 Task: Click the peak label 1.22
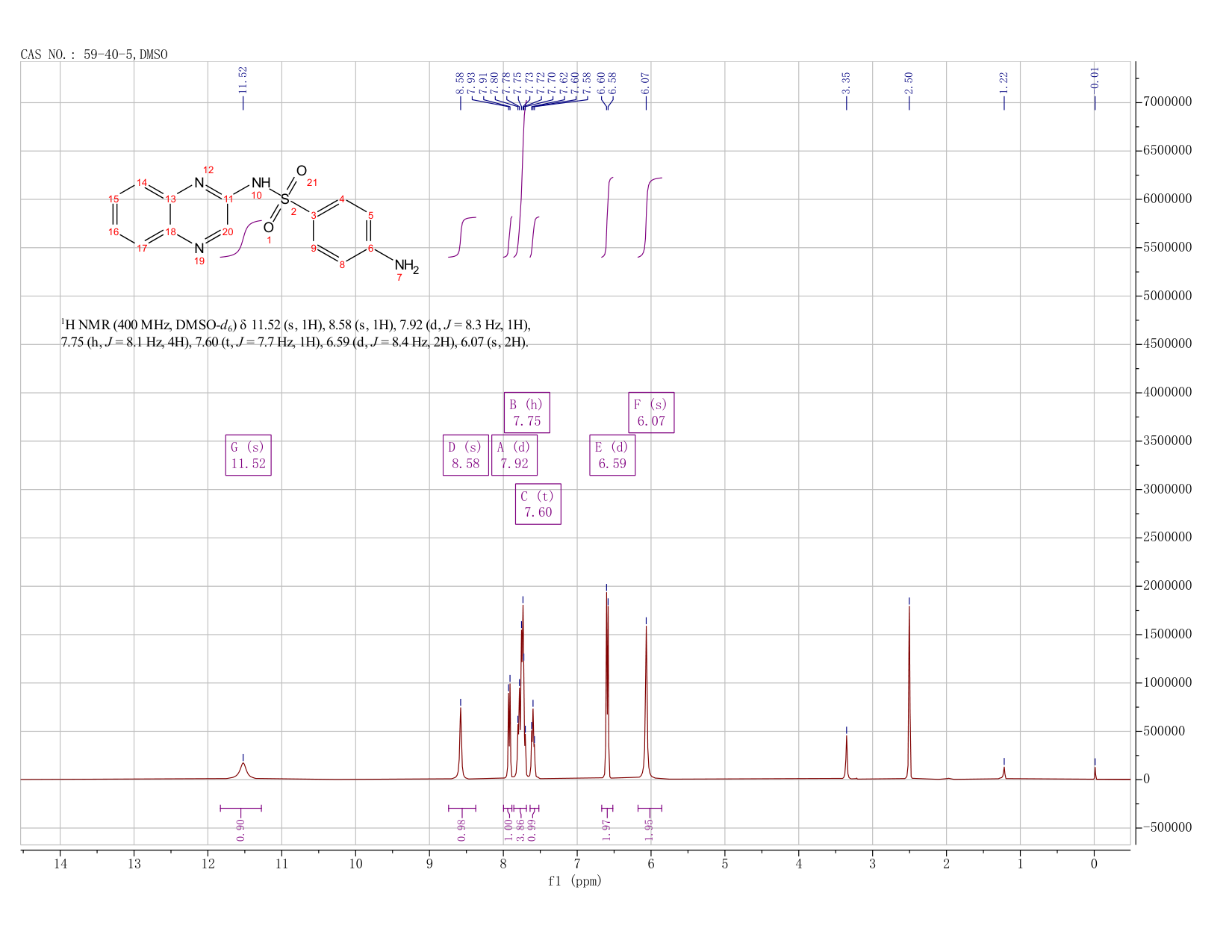click(x=1004, y=82)
